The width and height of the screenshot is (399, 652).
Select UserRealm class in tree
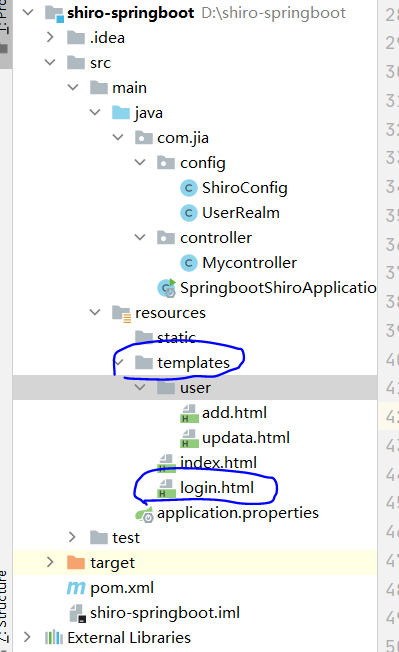pos(241,213)
